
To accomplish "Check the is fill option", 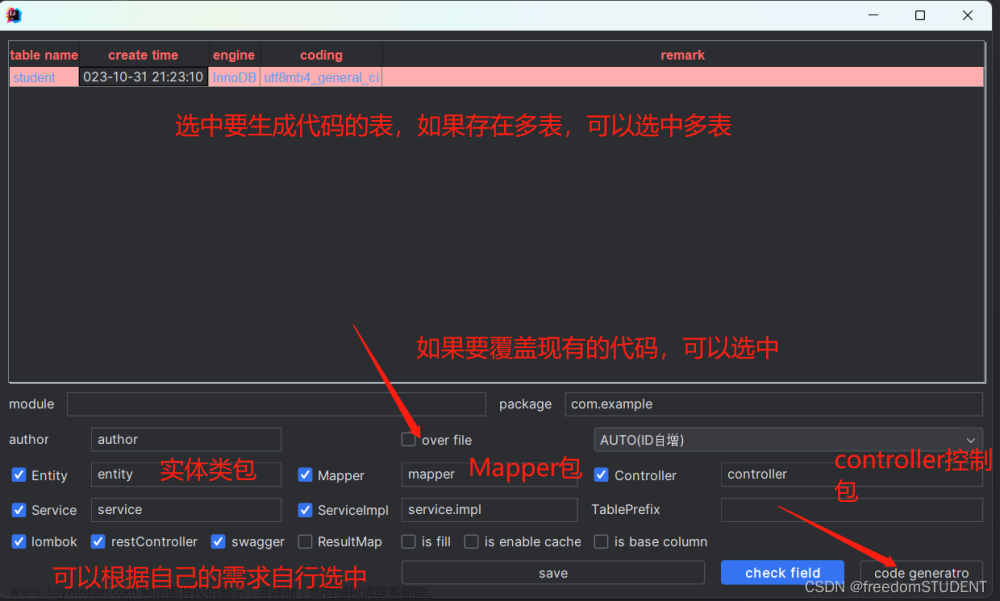I will (x=408, y=542).
